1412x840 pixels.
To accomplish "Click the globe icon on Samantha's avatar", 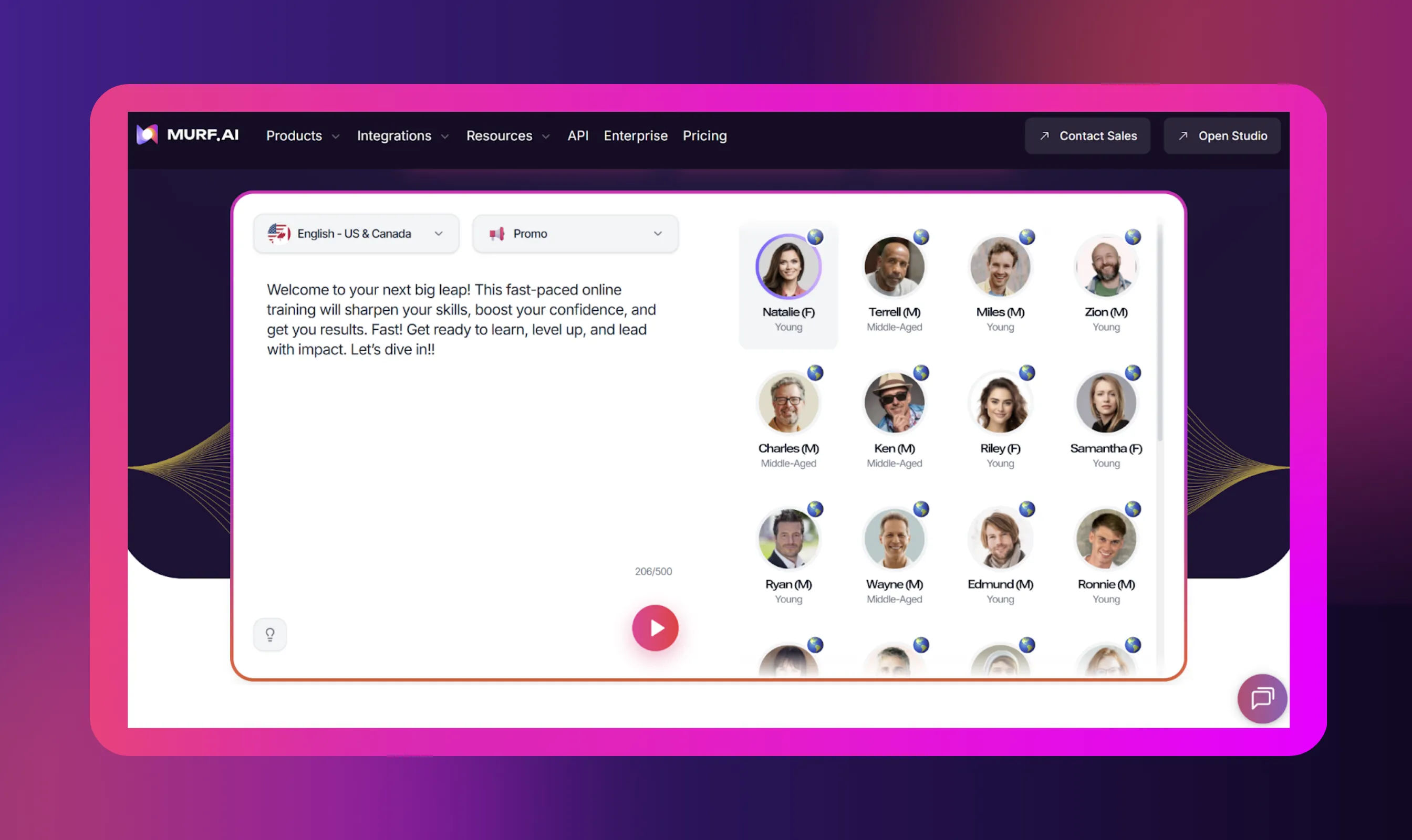I will (1133, 372).
